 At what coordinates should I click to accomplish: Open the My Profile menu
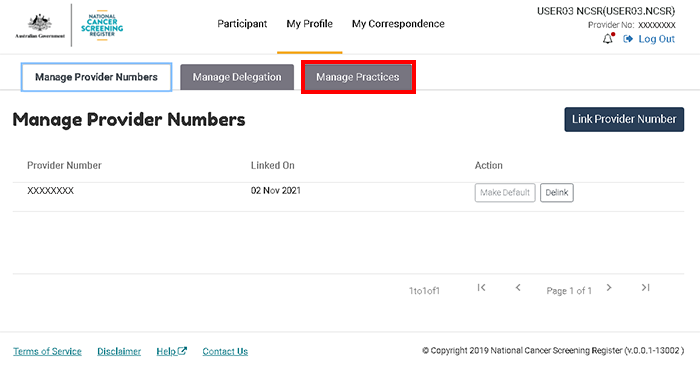(x=309, y=24)
